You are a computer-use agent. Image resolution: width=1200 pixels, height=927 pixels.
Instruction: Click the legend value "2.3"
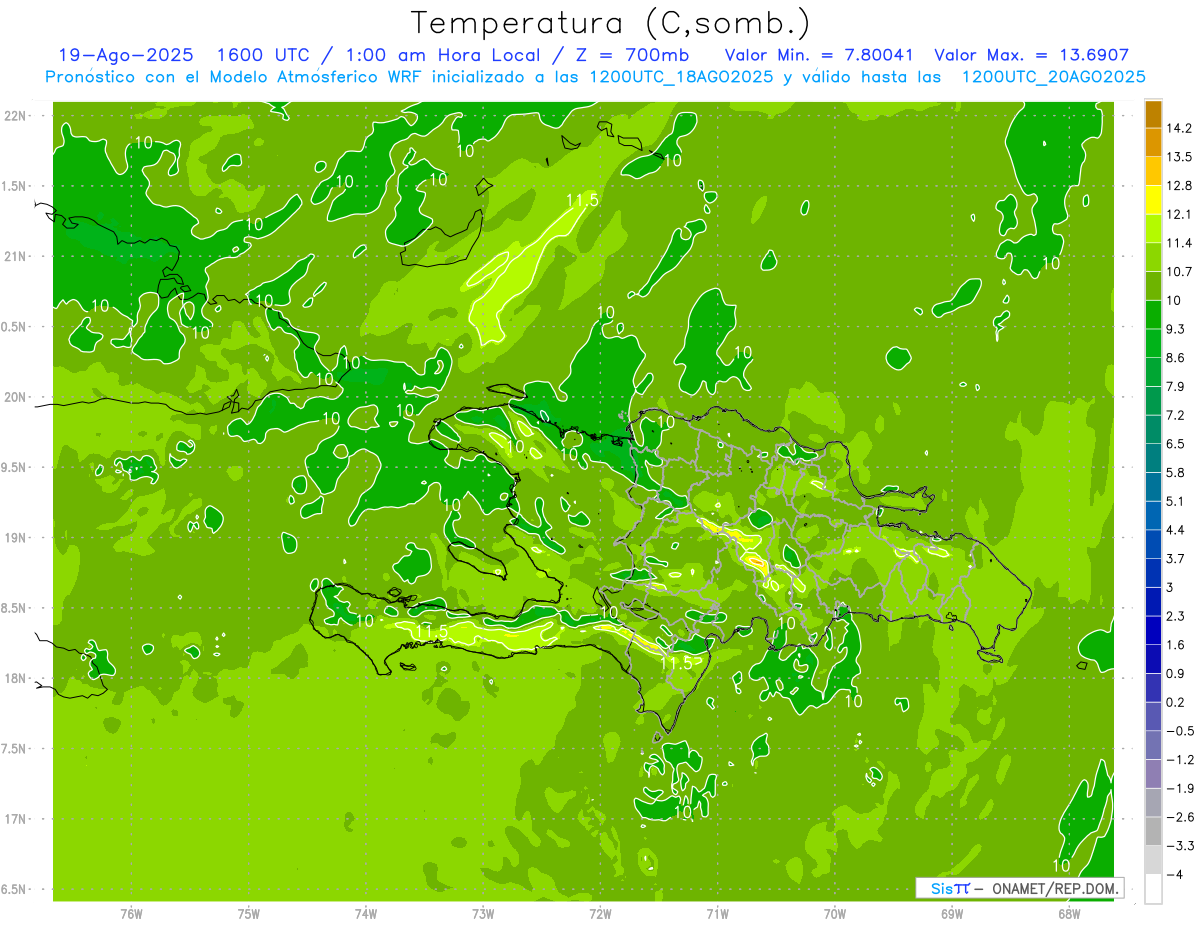(1176, 616)
